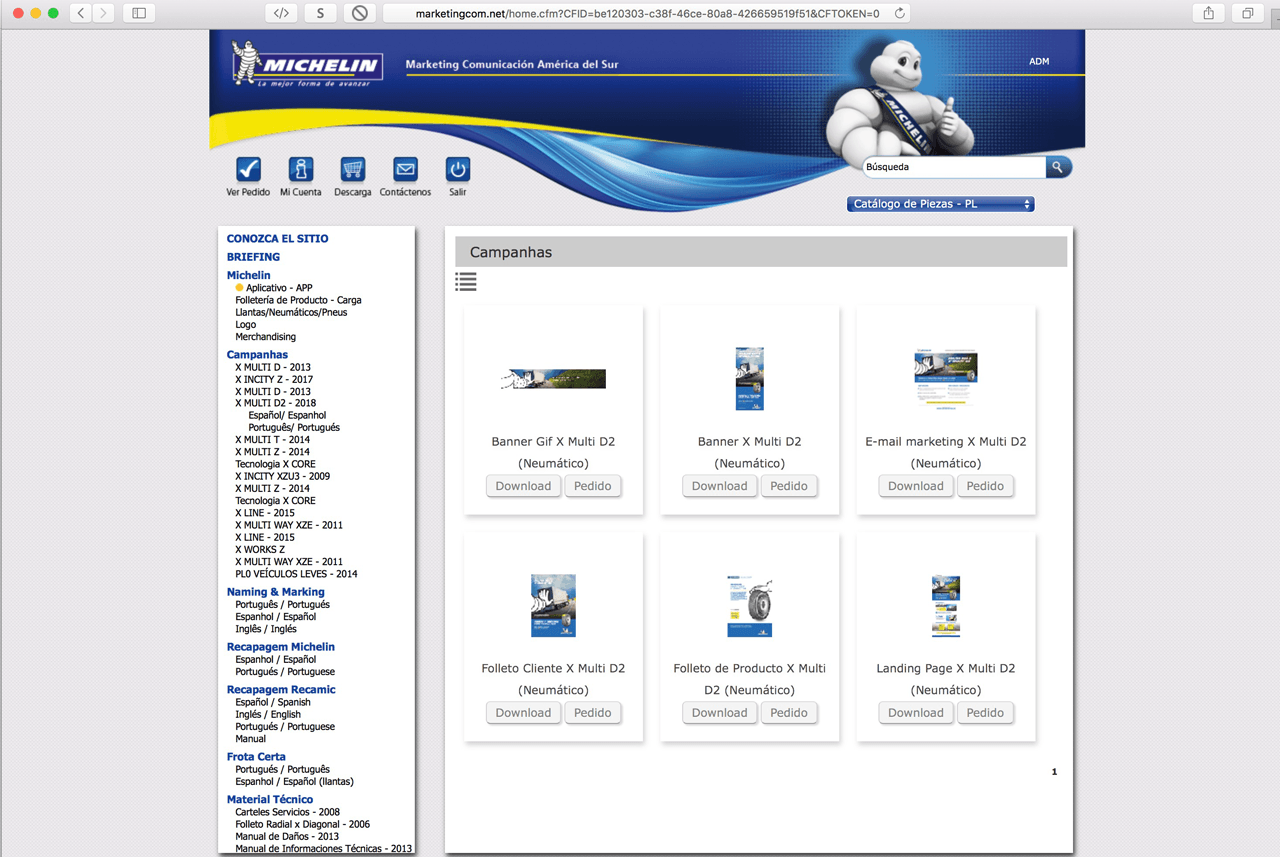1280x857 pixels.
Task: Select Español/ Espanhol under X MULTI D2
Action: (x=287, y=416)
